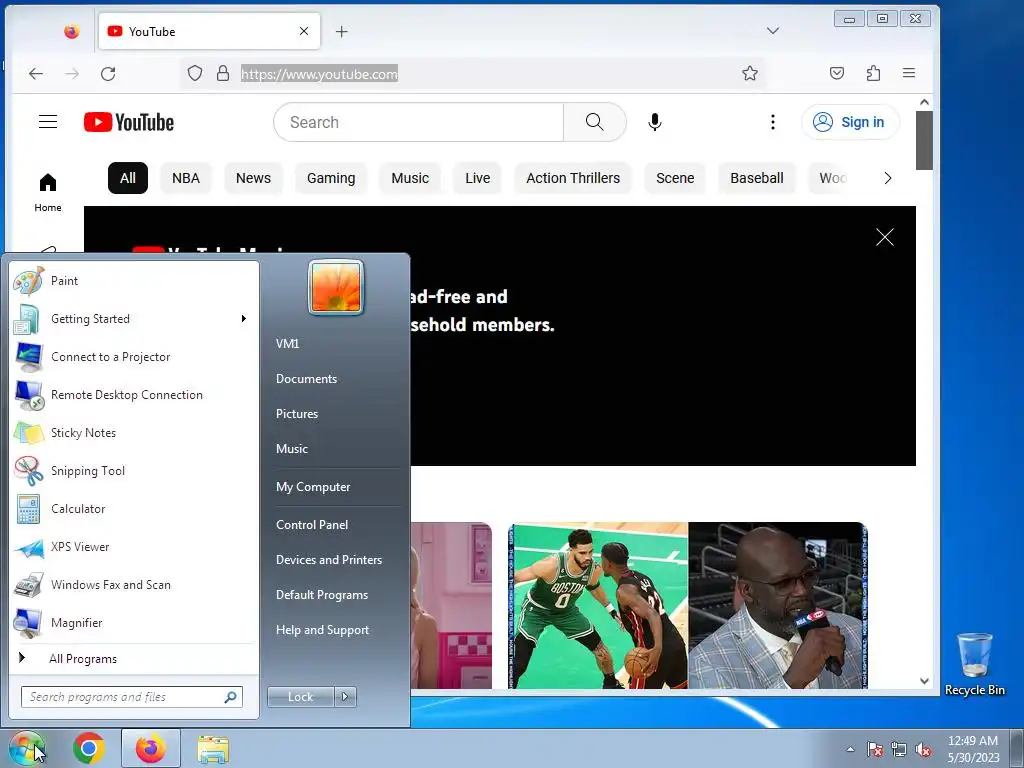Viewport: 1024px width, 768px height.
Task: Click the Windows Start orb
Action: (x=26, y=748)
